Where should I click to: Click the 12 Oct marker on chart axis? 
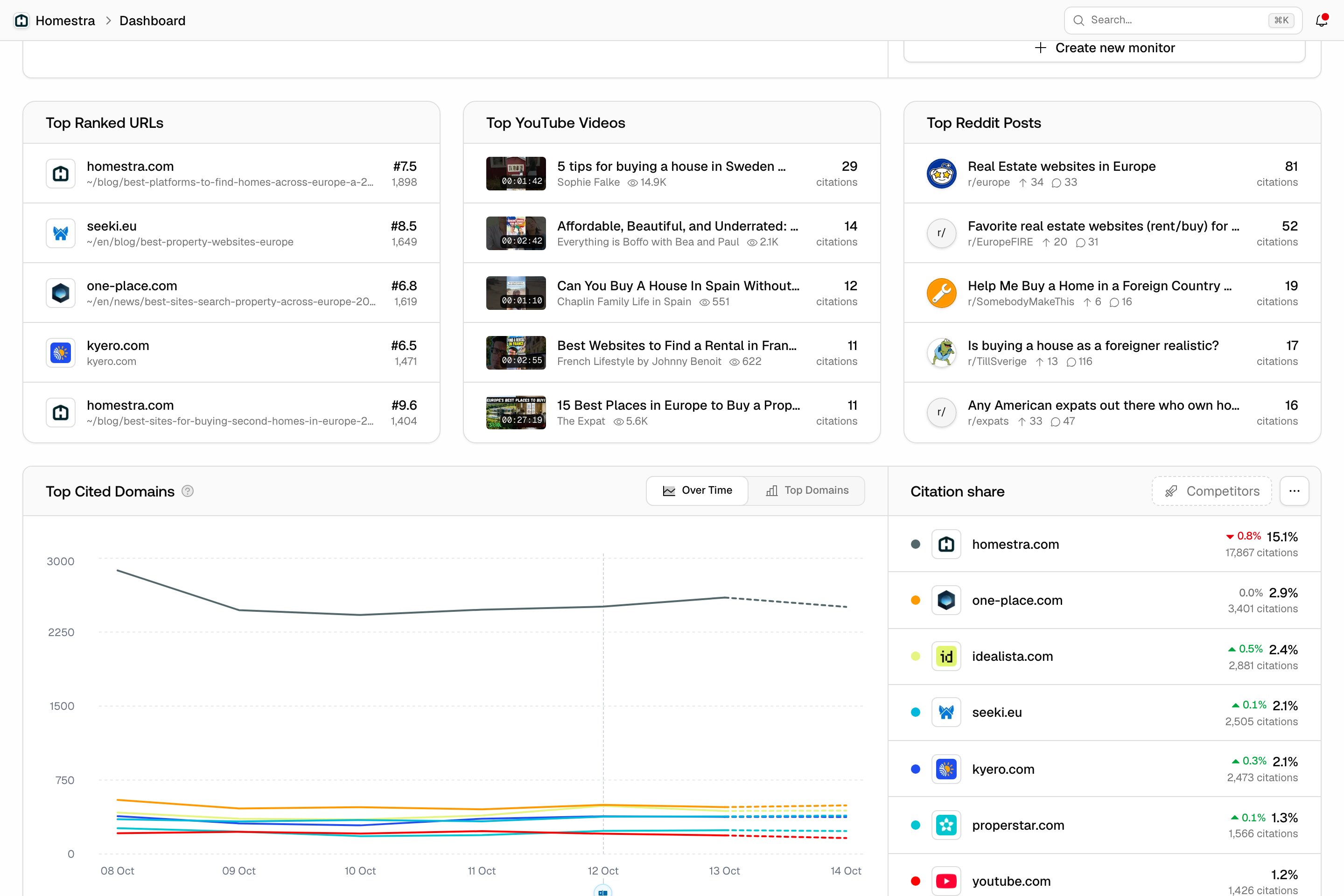pyautogui.click(x=603, y=890)
